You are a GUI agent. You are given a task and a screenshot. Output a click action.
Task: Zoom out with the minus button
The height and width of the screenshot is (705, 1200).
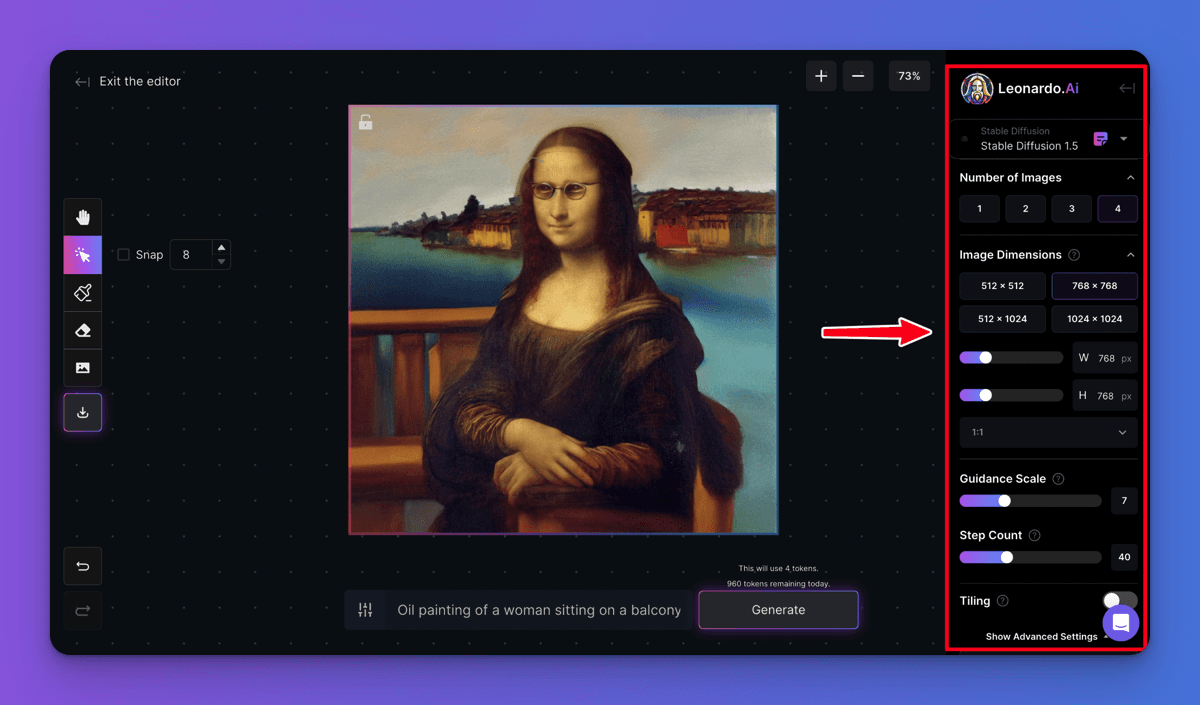(858, 76)
